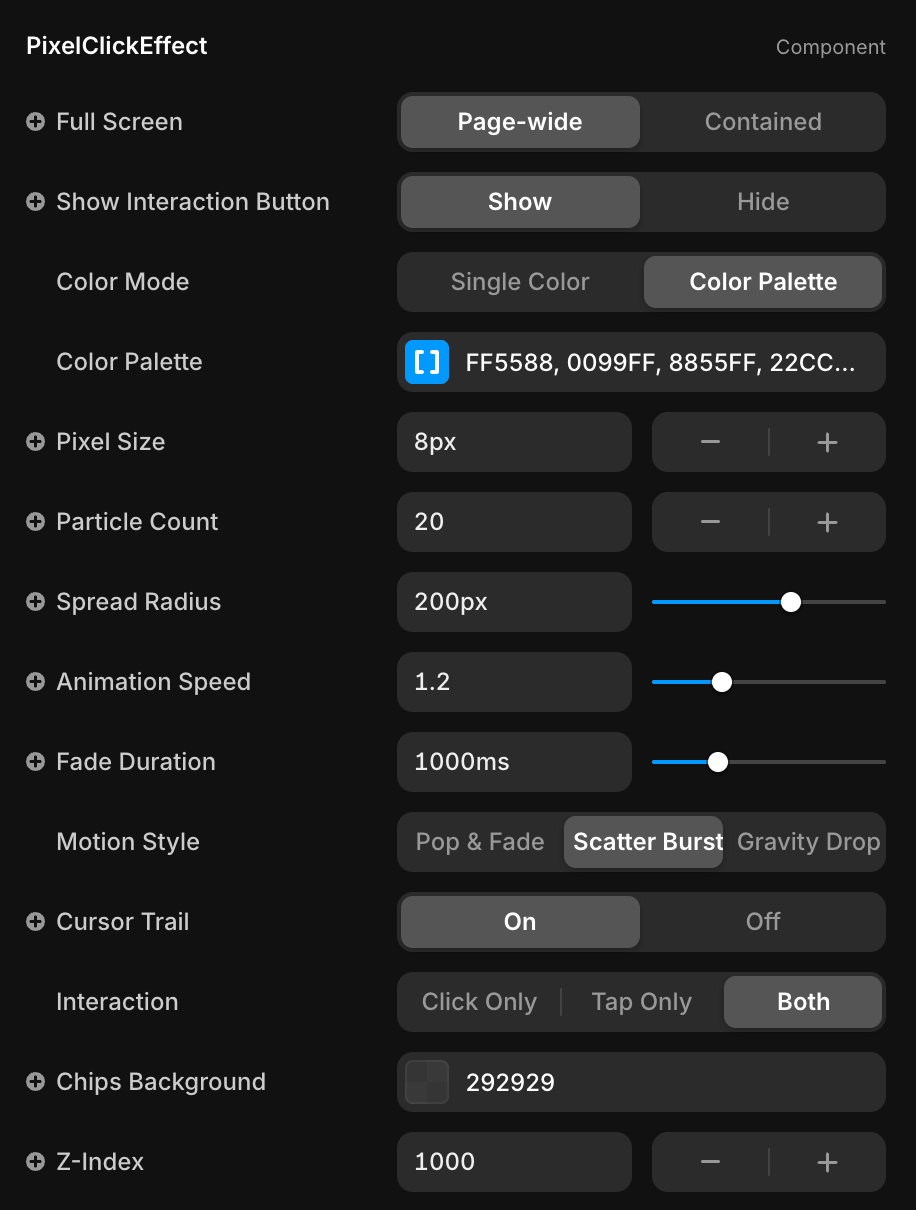Click the plus icon next to Pixel Size
This screenshot has width=916, height=1210.
pyautogui.click(x=35, y=442)
